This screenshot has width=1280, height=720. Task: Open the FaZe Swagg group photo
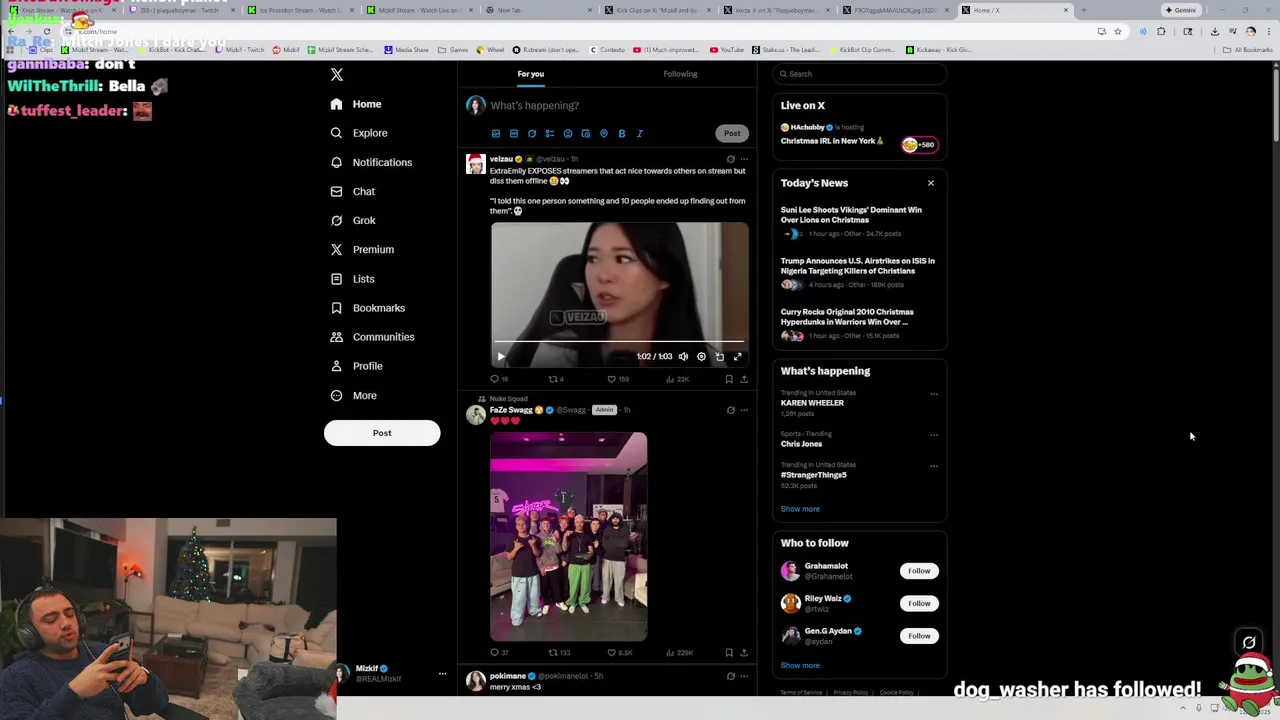(x=569, y=536)
